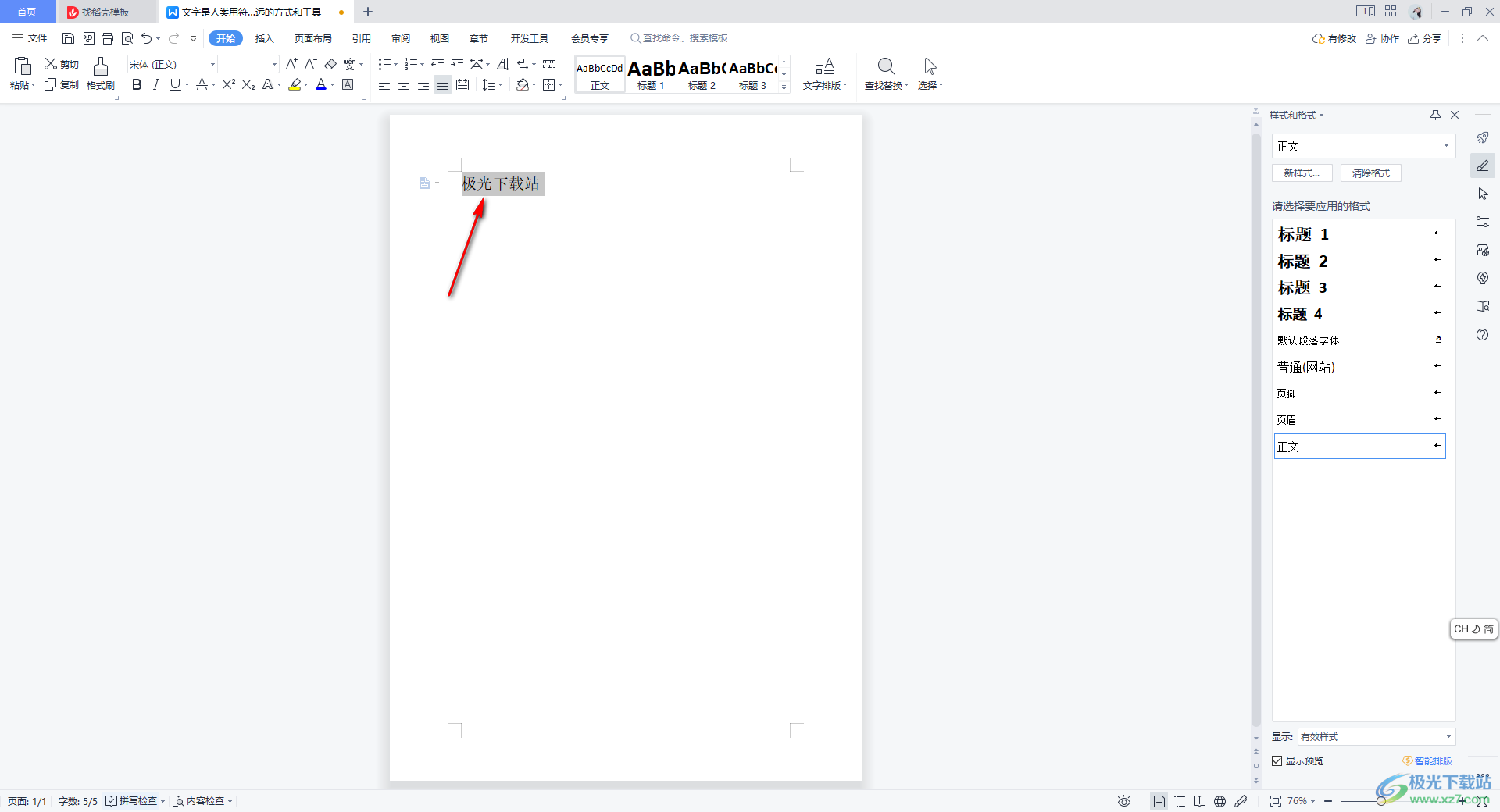Image resolution: width=1500 pixels, height=812 pixels.
Task: Toggle bold formatting
Action: [x=137, y=84]
